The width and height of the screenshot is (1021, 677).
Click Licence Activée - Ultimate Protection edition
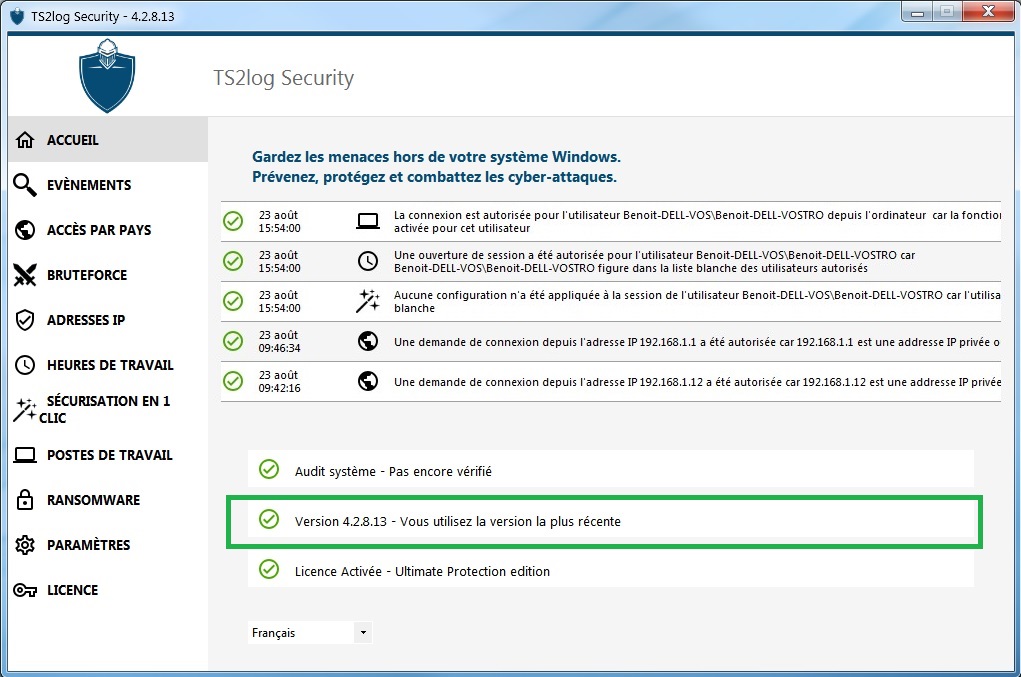[422, 572]
